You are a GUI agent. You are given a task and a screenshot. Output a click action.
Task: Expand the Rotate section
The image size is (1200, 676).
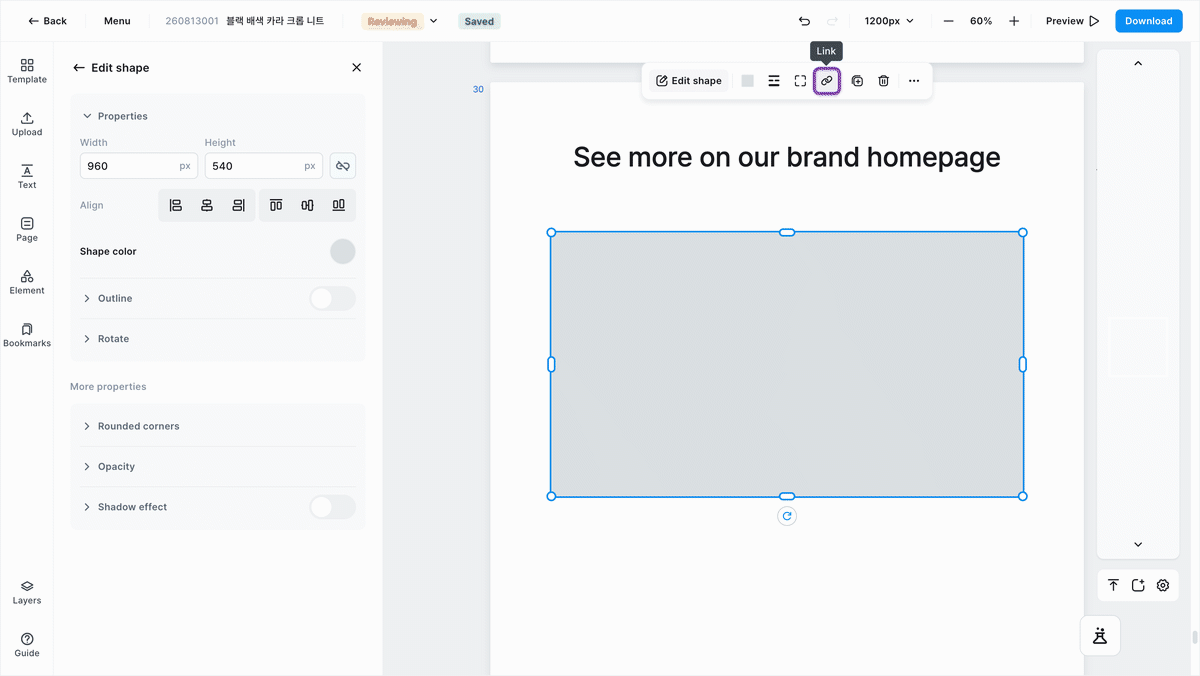[x=106, y=339]
